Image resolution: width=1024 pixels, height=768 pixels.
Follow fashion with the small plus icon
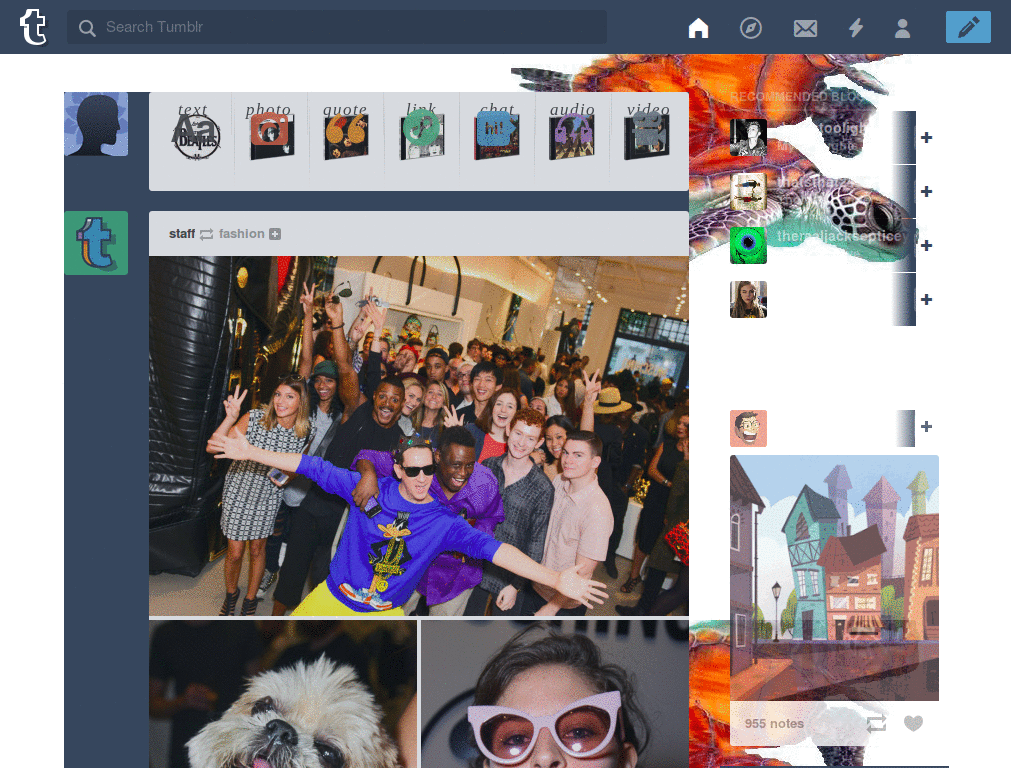point(275,234)
